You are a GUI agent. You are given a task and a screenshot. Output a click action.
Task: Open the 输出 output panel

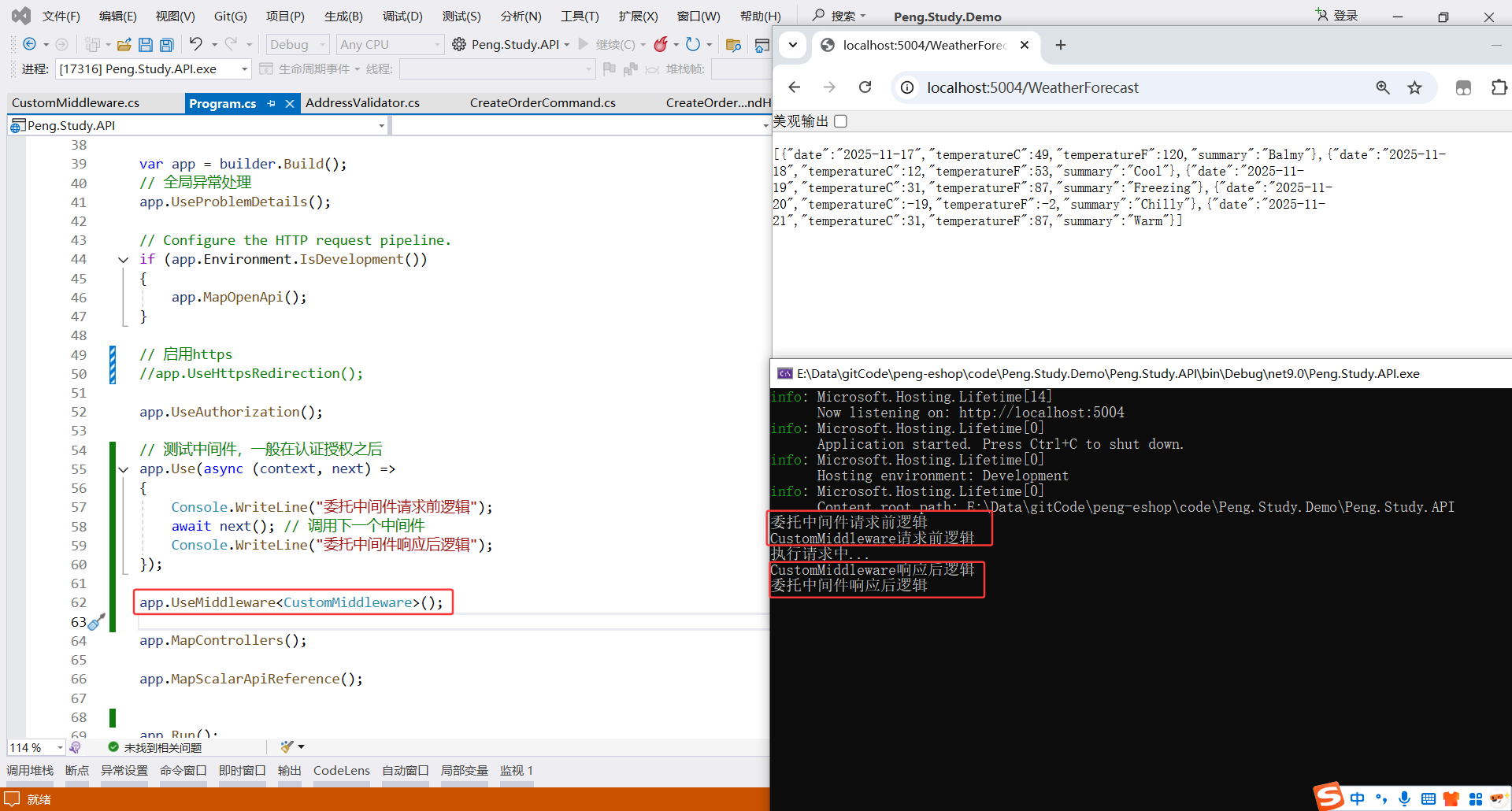point(290,771)
